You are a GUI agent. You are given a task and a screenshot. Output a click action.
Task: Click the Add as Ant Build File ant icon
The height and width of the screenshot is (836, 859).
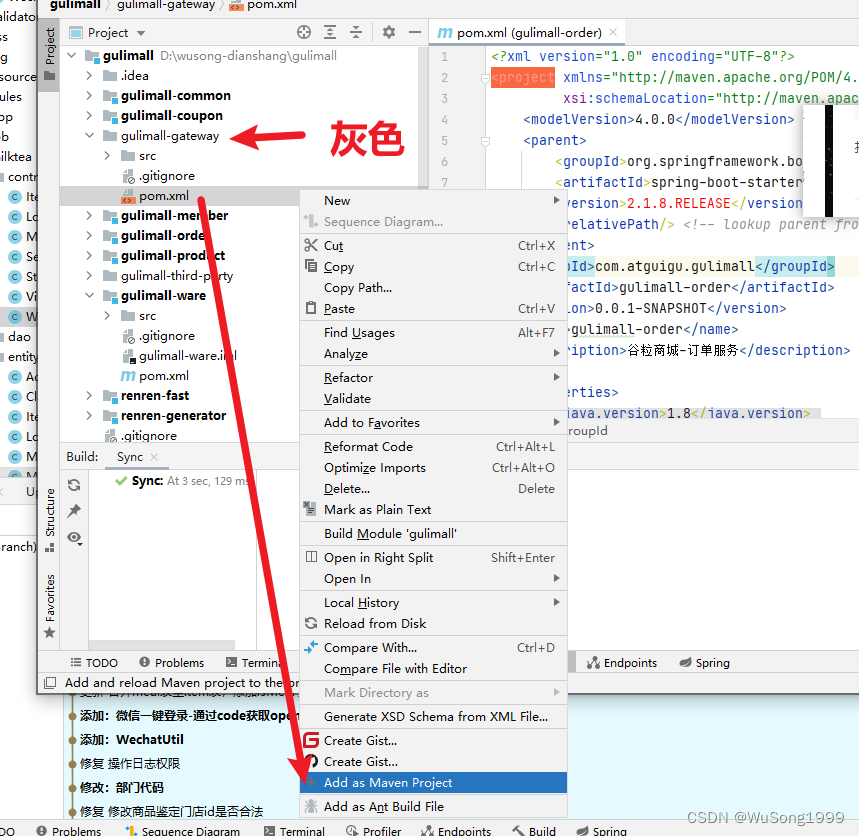[x=311, y=806]
